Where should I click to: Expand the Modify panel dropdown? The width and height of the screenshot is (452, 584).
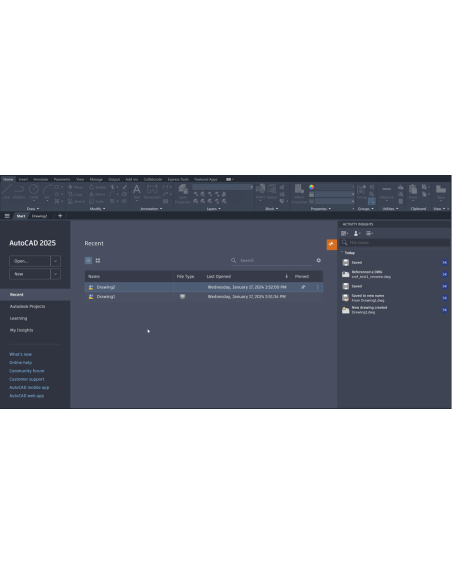[98, 209]
